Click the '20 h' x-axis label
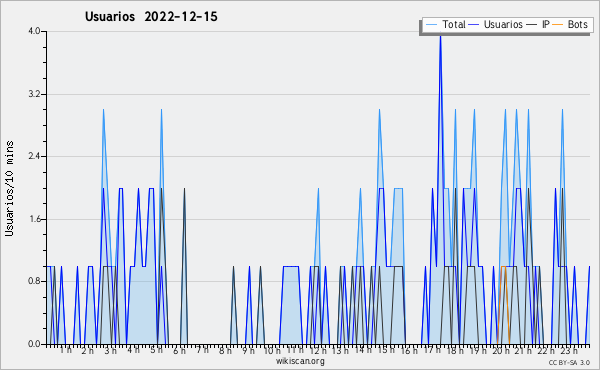600x370 pixels. [x=501, y=350]
